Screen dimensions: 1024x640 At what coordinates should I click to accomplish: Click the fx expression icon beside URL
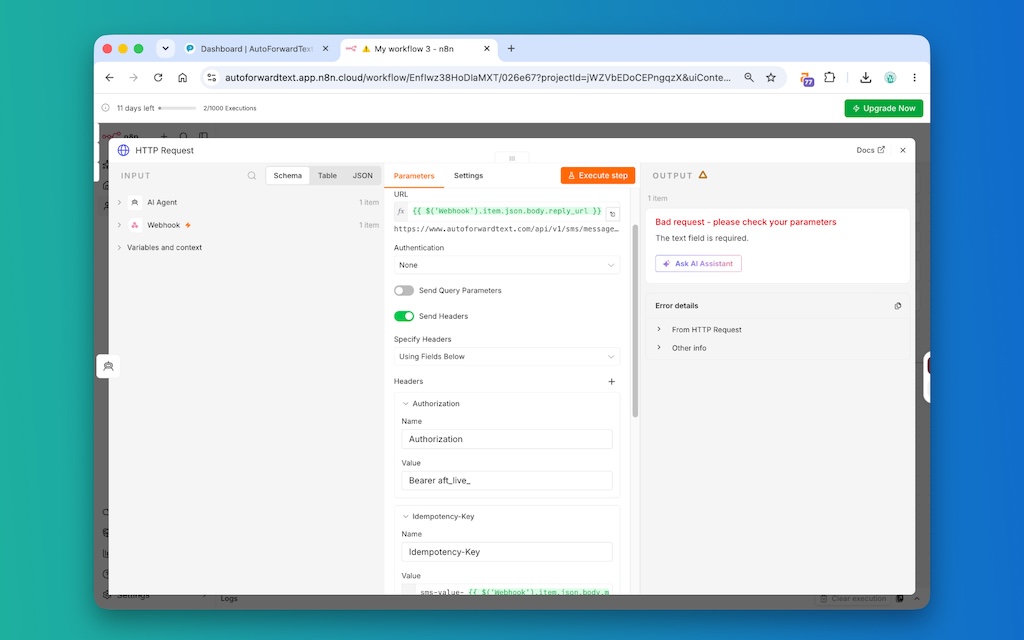pos(401,212)
